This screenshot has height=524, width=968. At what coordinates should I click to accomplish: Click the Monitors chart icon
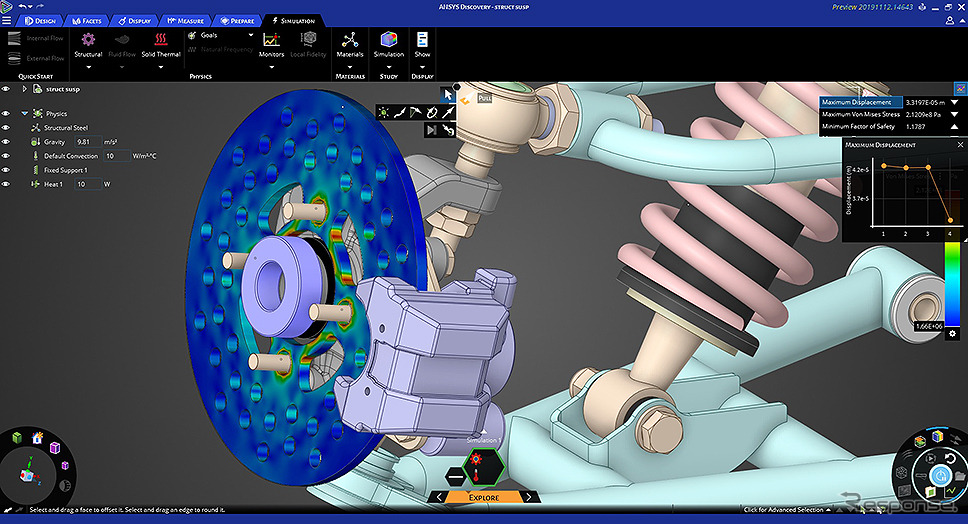271,40
